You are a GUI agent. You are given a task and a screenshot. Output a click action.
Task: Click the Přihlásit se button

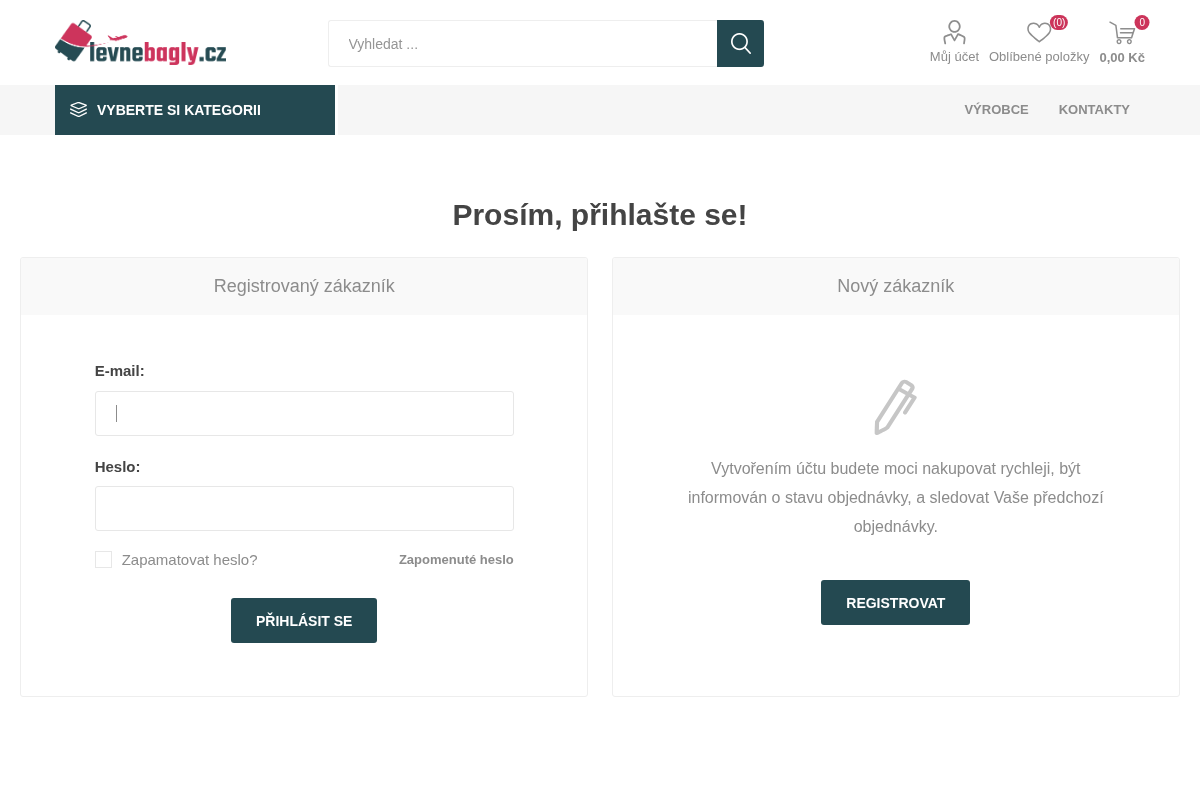point(304,620)
